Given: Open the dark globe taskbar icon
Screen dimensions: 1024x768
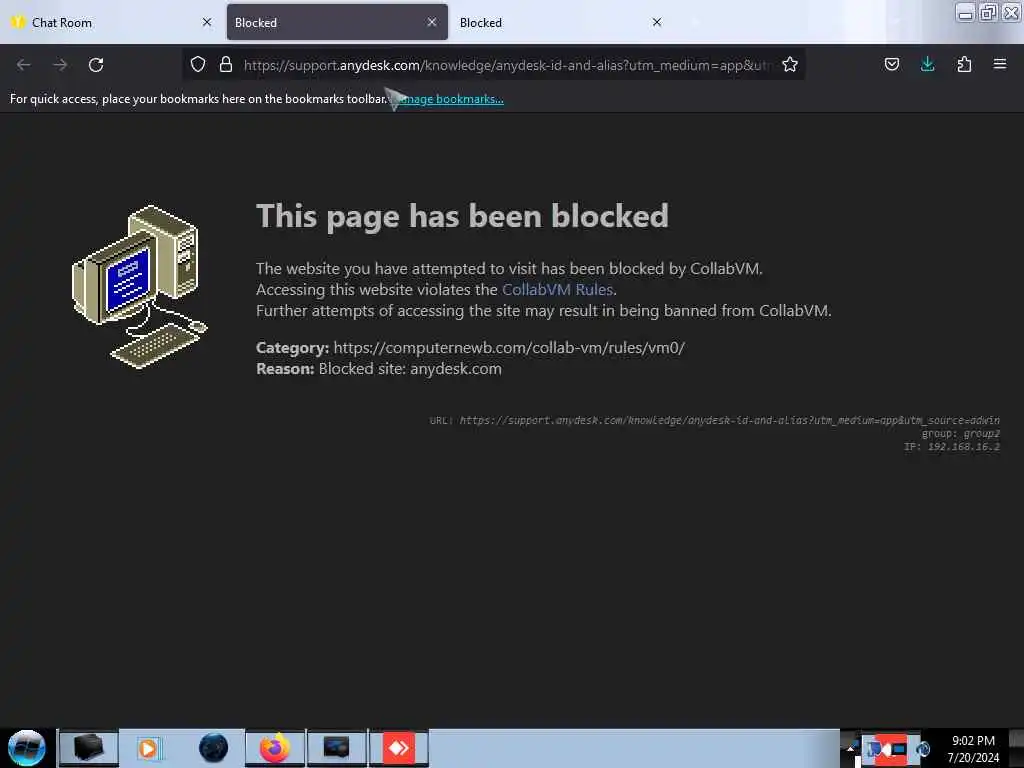Looking at the screenshot, I should click(x=214, y=748).
